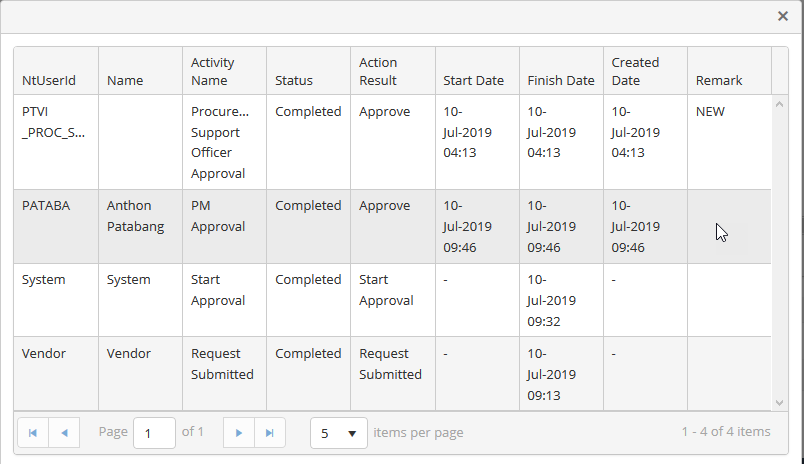Sort by the Finish Date column header
This screenshot has height=464, width=804.
coord(560,80)
